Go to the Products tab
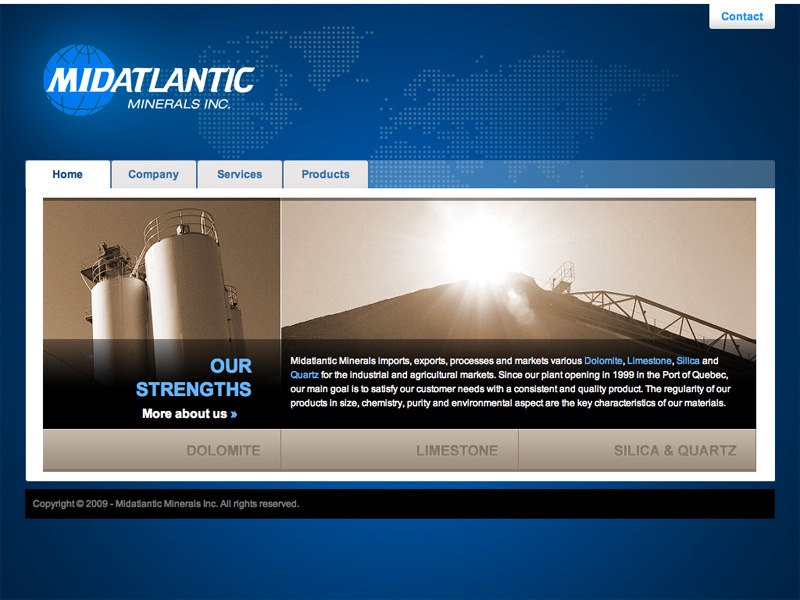The width and height of the screenshot is (800, 600). (x=326, y=174)
